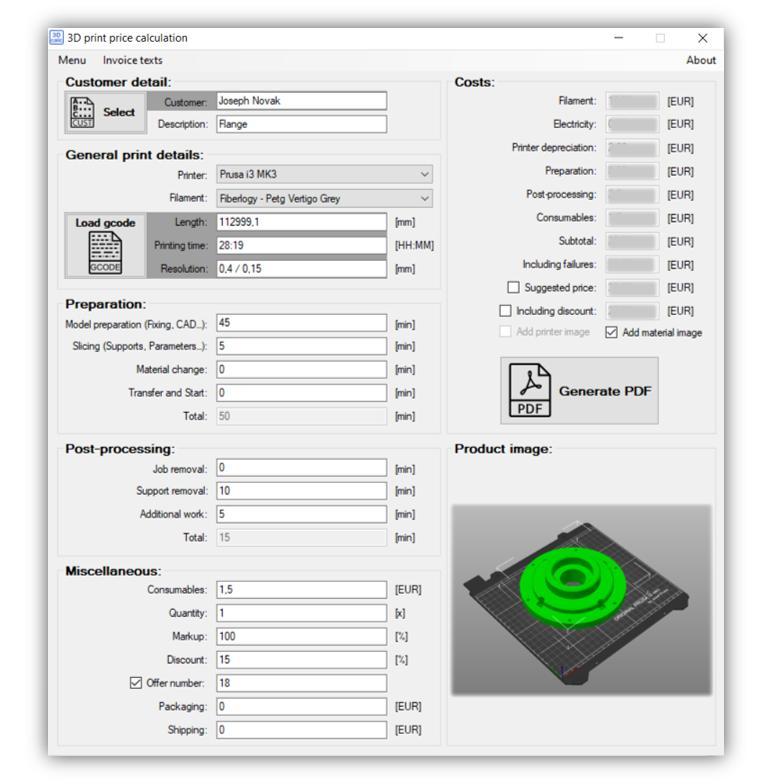Click the Load gcode label

(x=106, y=222)
